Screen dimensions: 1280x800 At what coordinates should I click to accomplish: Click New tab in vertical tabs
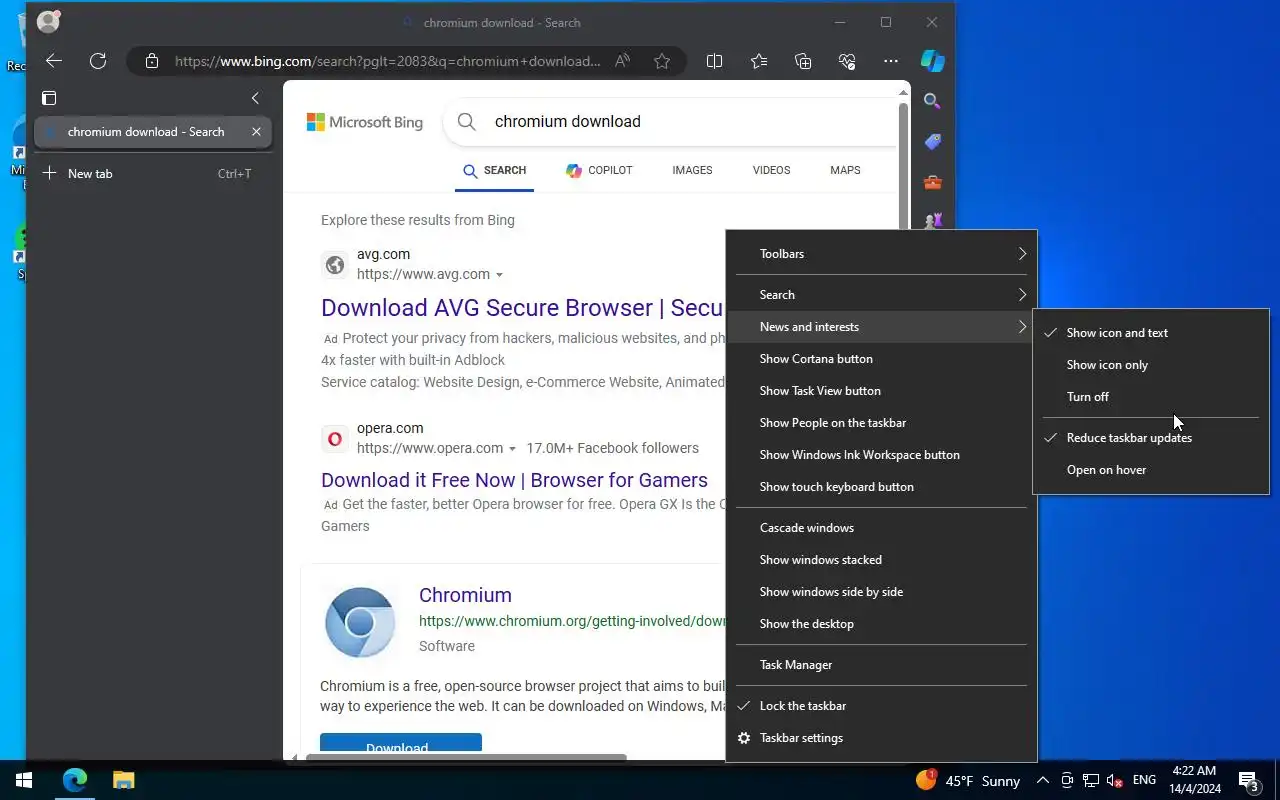152,174
